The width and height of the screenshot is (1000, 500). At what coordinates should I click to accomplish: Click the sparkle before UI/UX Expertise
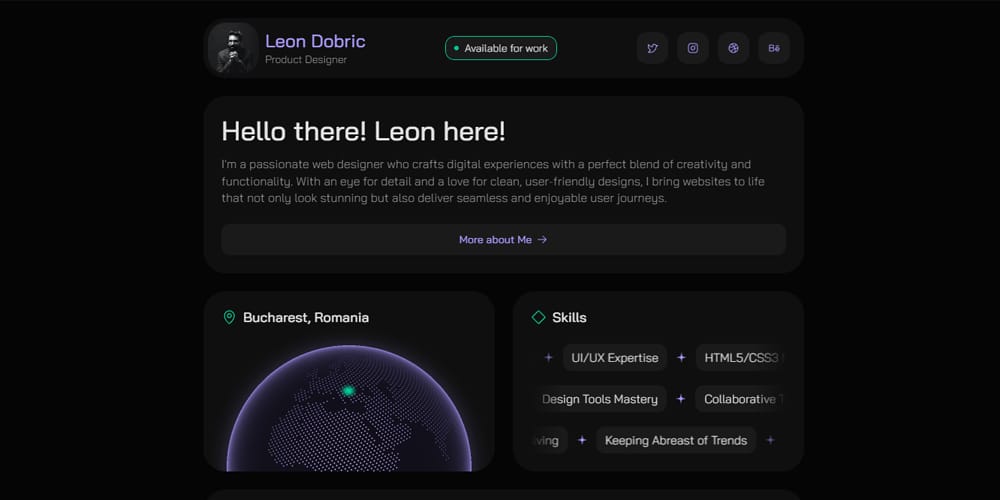tap(548, 357)
